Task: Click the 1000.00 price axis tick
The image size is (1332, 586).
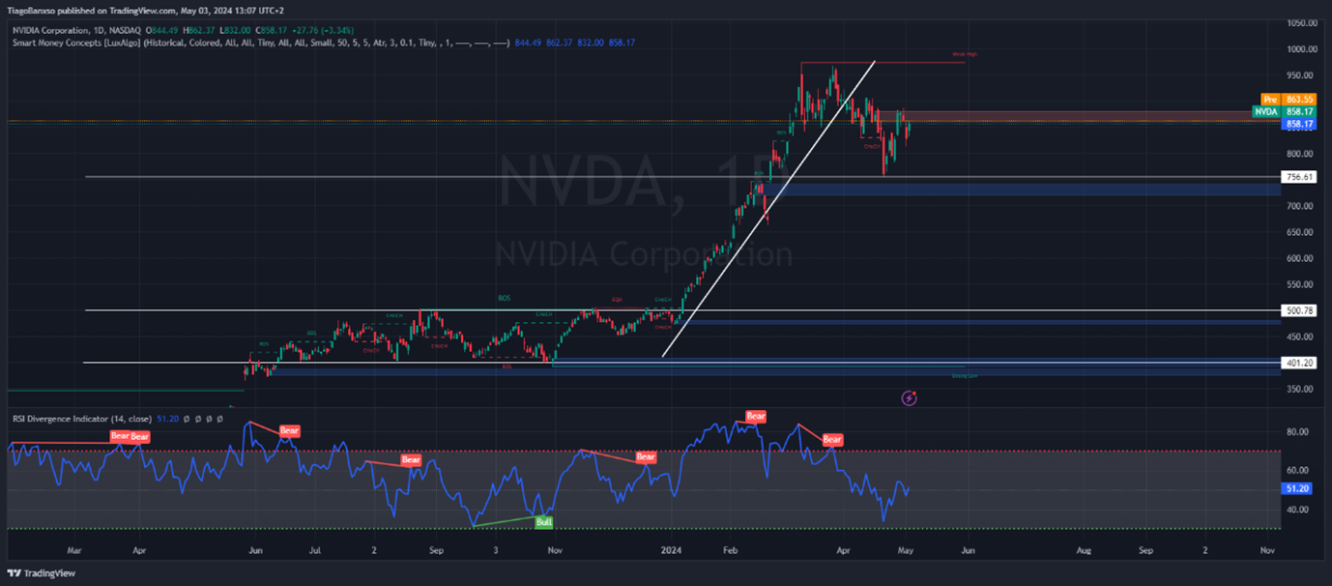Action: coord(1301,49)
